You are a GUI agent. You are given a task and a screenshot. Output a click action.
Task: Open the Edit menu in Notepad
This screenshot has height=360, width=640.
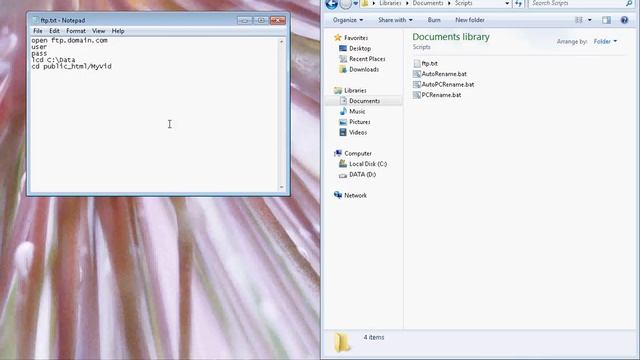[x=54, y=31]
